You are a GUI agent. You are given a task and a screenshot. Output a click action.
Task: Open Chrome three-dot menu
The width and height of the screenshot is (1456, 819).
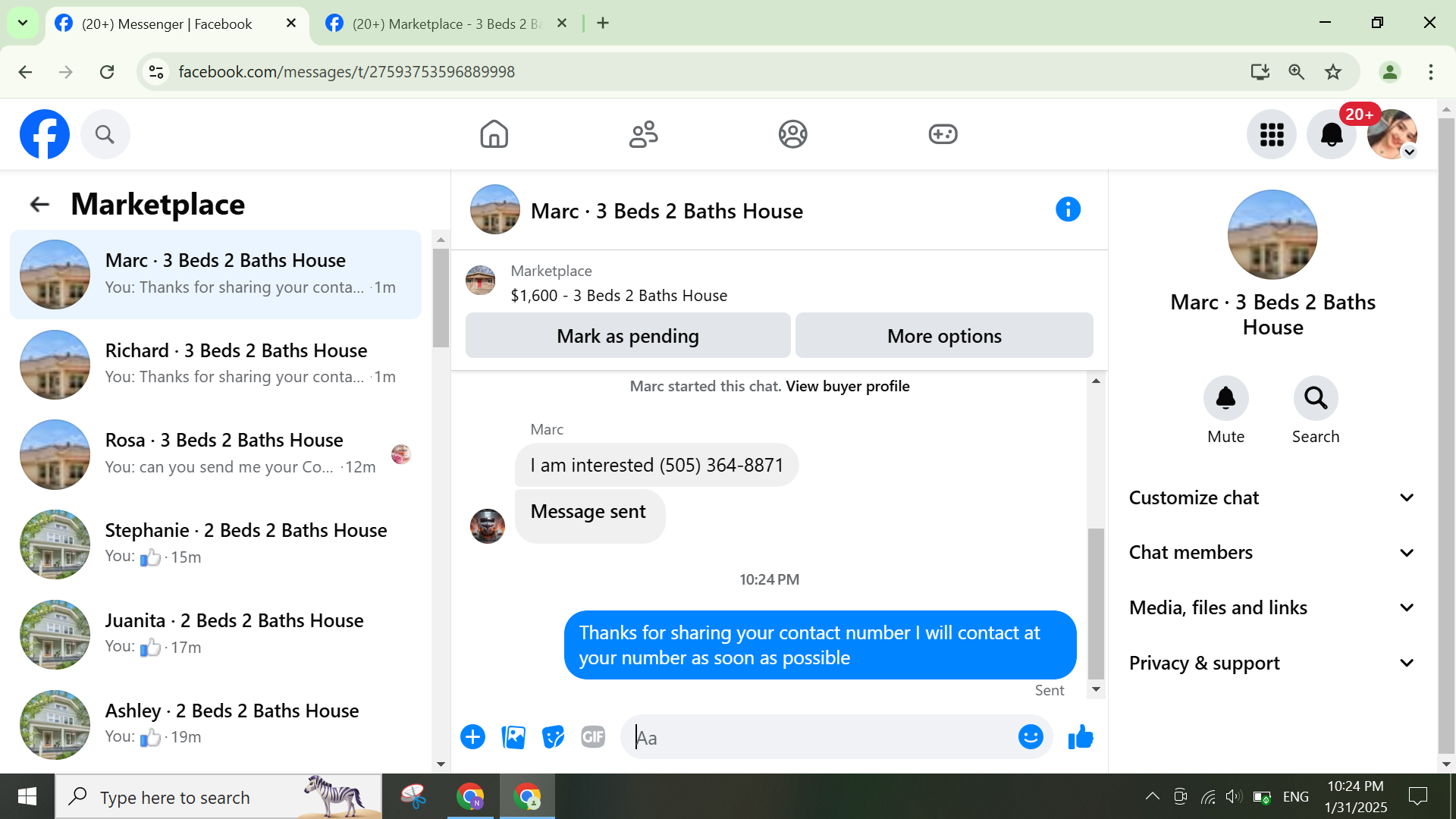click(1431, 72)
